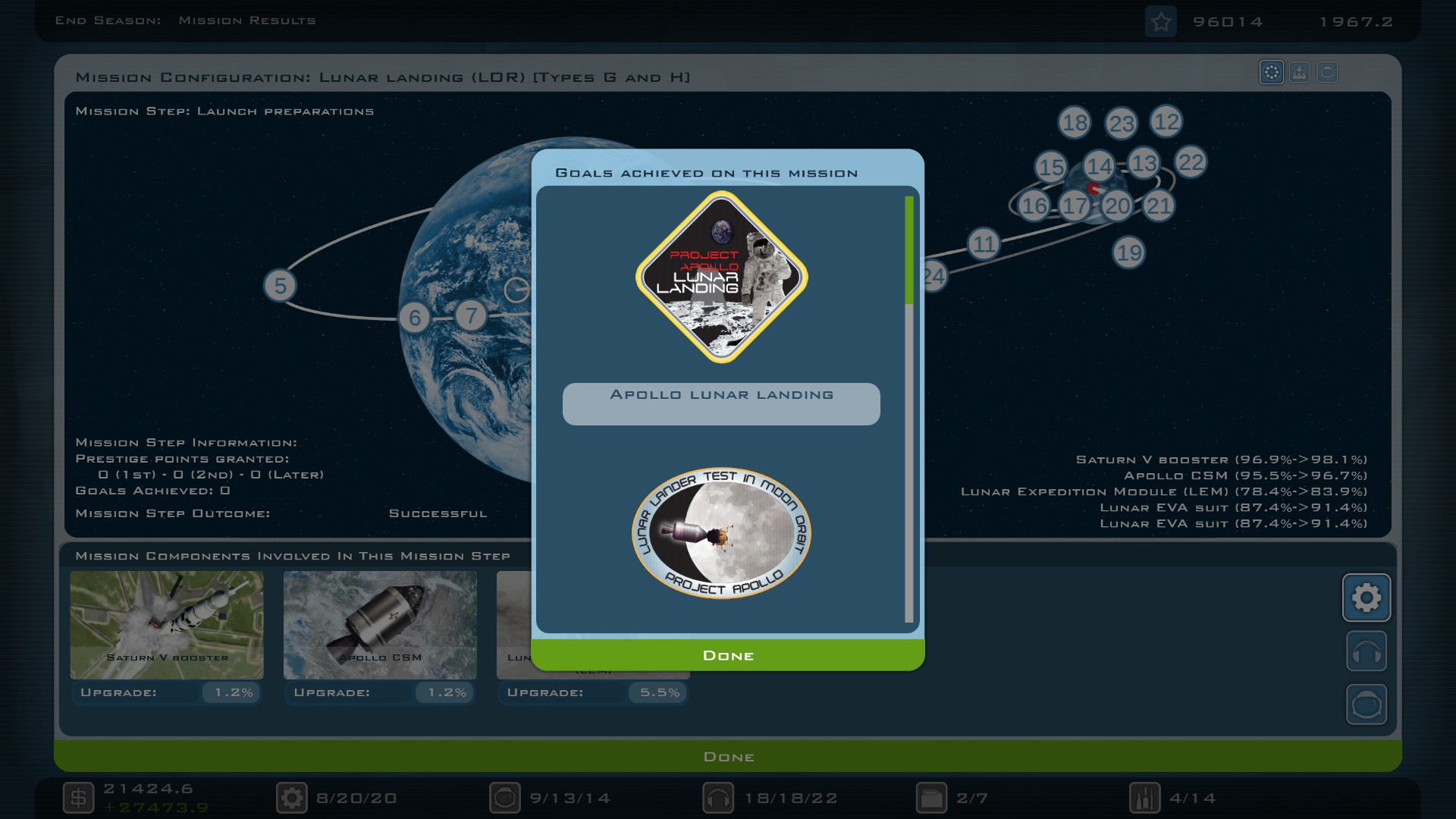Click the astronaut icon in bottom bar
Image resolution: width=1456 pixels, height=819 pixels.
click(505, 798)
